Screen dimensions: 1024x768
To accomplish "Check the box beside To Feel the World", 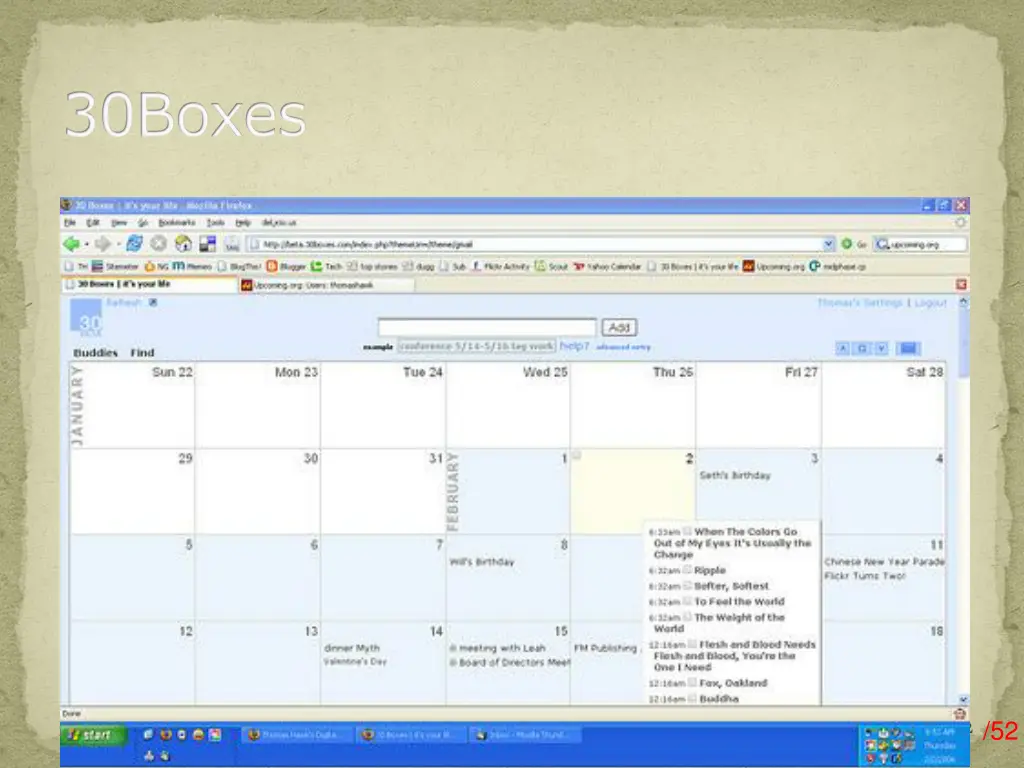I will pyautogui.click(x=687, y=601).
